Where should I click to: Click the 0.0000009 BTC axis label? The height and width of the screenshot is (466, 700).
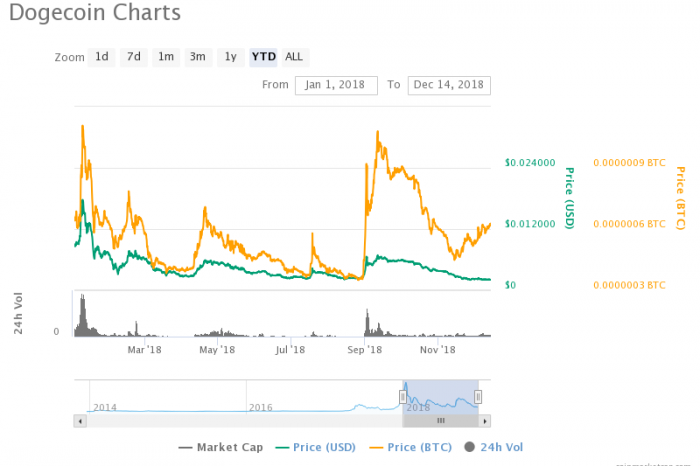click(x=629, y=163)
